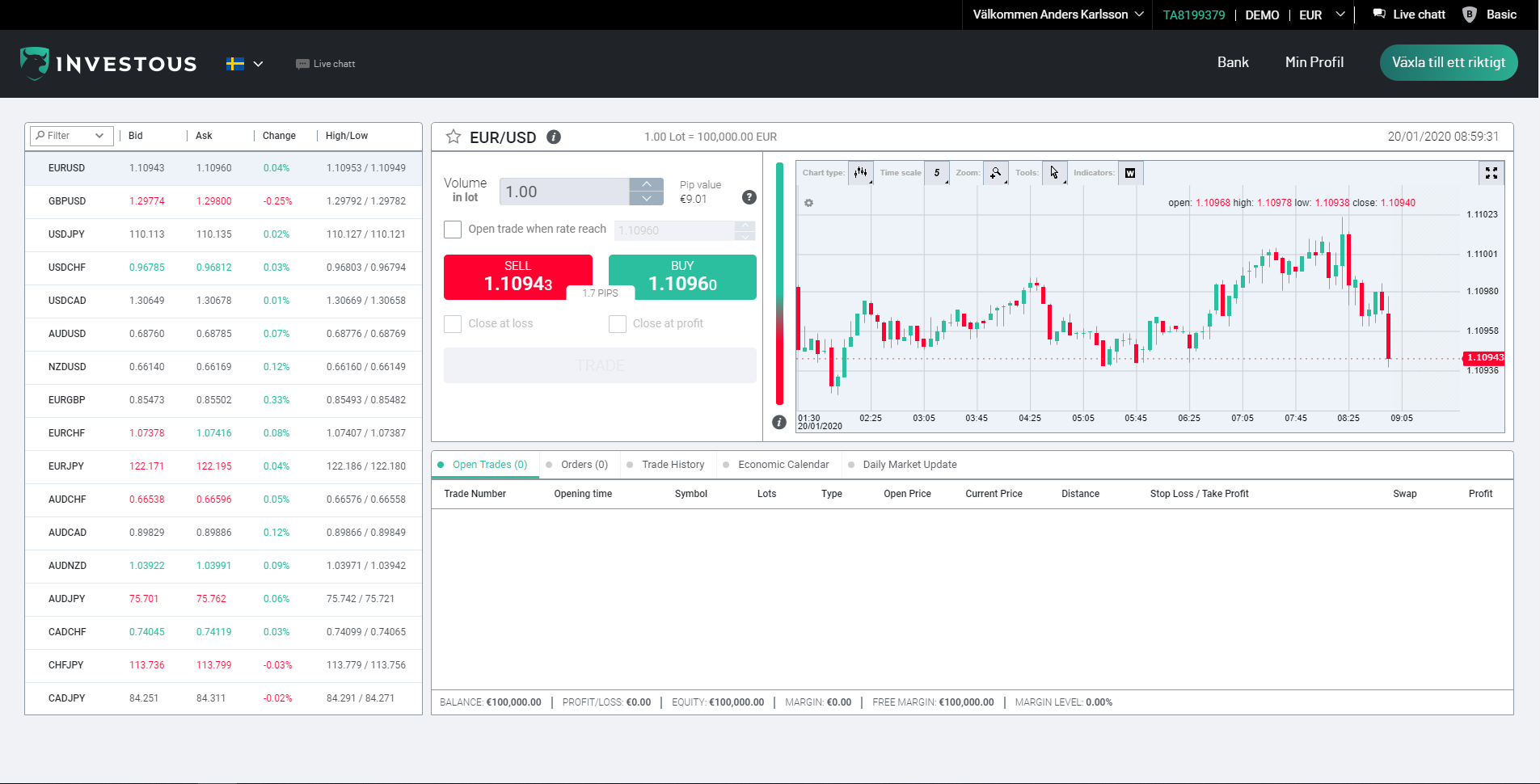This screenshot has width=1540, height=784.
Task: Select the USDCAD instrument row
Action: 223,301
